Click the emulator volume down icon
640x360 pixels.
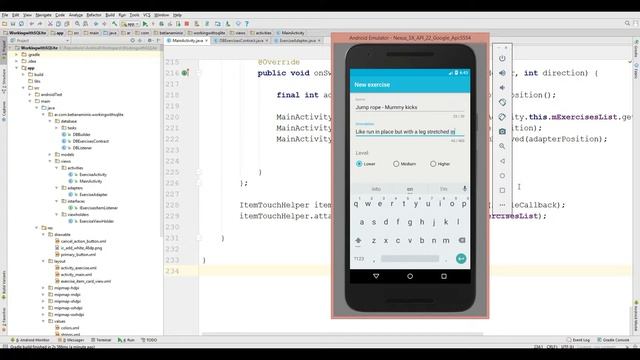[x=502, y=88]
